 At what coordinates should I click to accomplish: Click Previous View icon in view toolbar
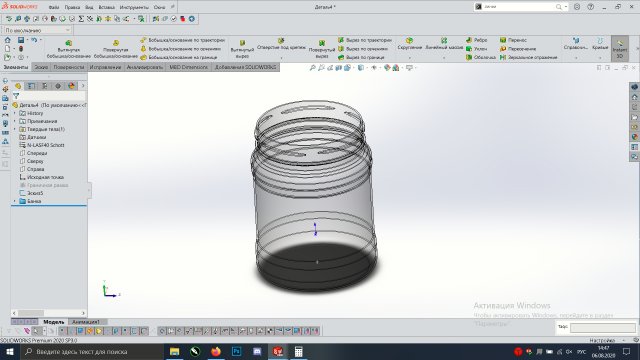pos(330,68)
